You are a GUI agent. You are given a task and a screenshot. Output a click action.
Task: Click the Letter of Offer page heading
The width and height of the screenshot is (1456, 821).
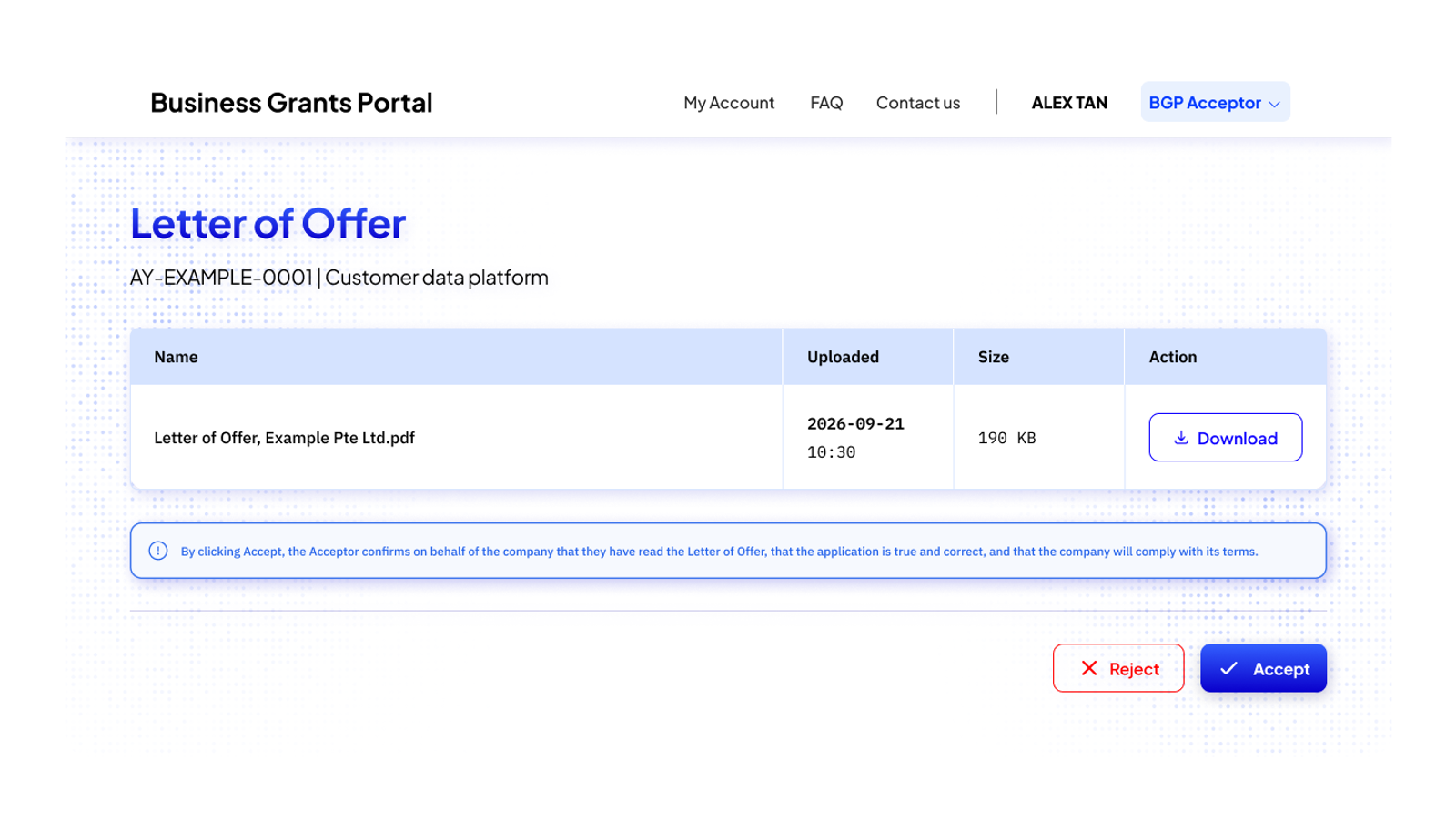pos(268,223)
